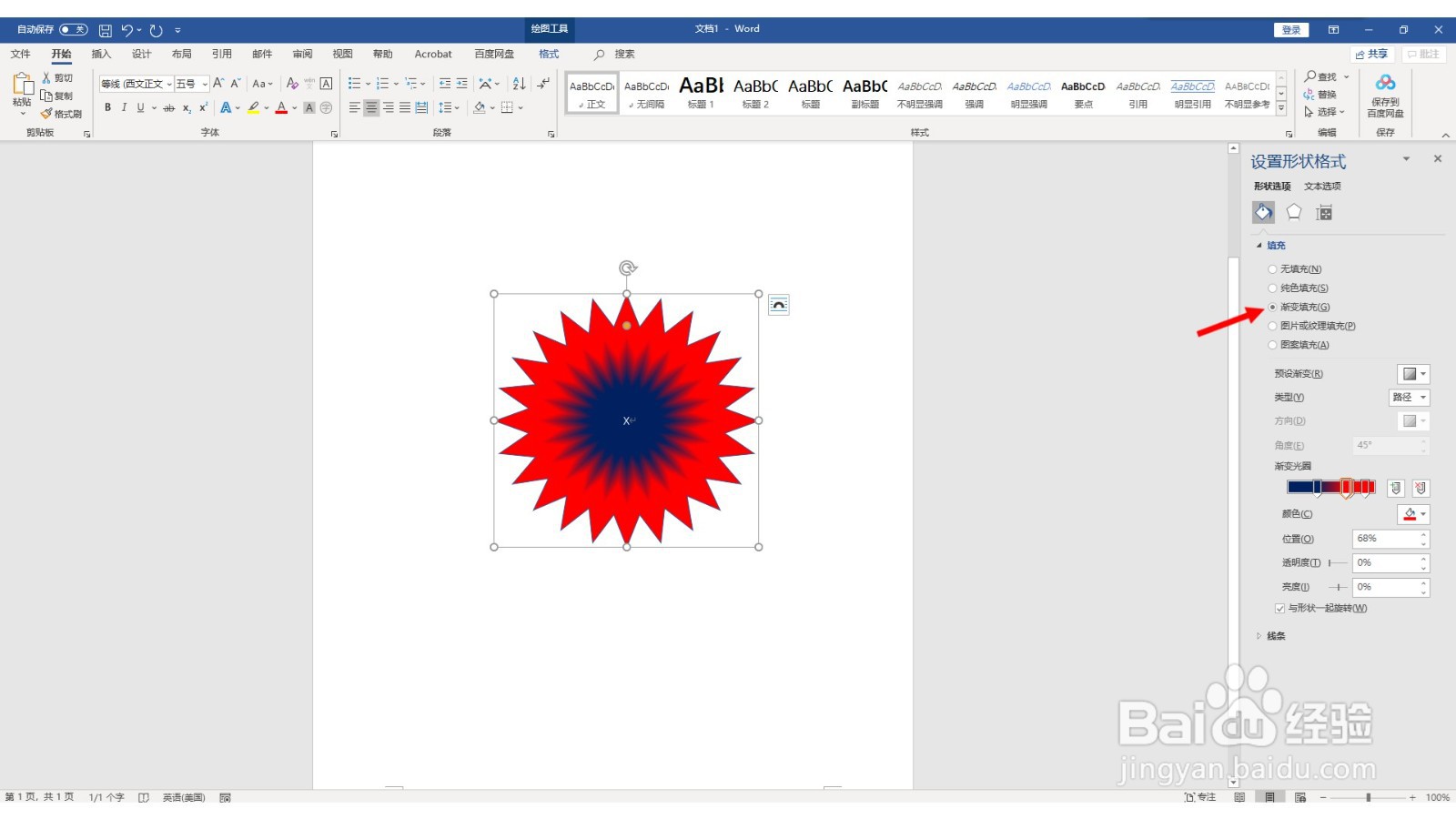Expand the Line (线条) section

[1259, 636]
